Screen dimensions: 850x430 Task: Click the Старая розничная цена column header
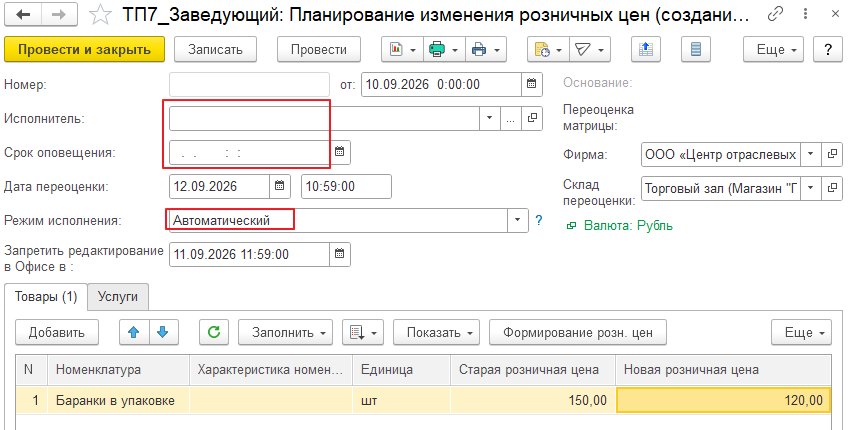(x=533, y=370)
